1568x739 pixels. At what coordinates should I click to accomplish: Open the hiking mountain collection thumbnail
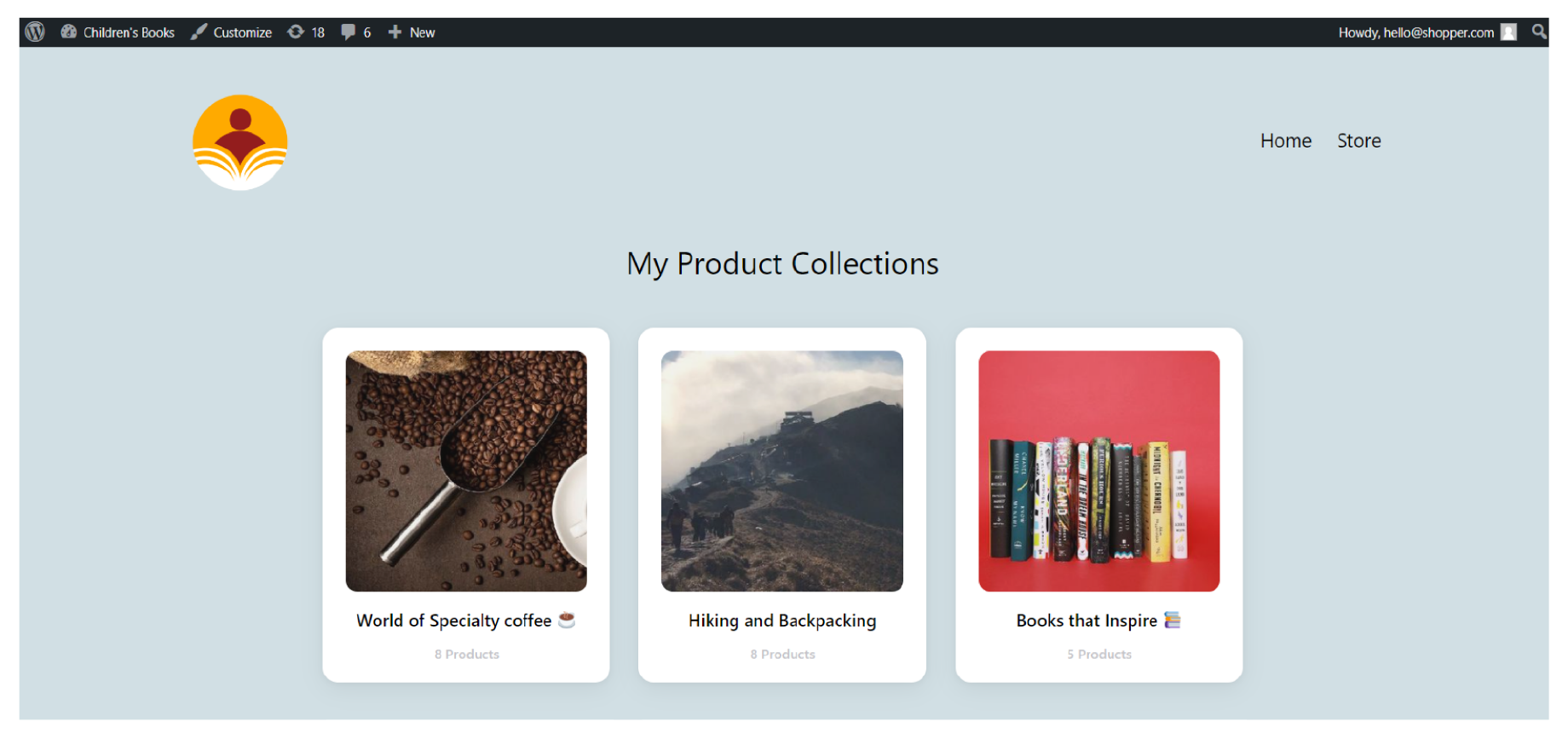[x=782, y=471]
